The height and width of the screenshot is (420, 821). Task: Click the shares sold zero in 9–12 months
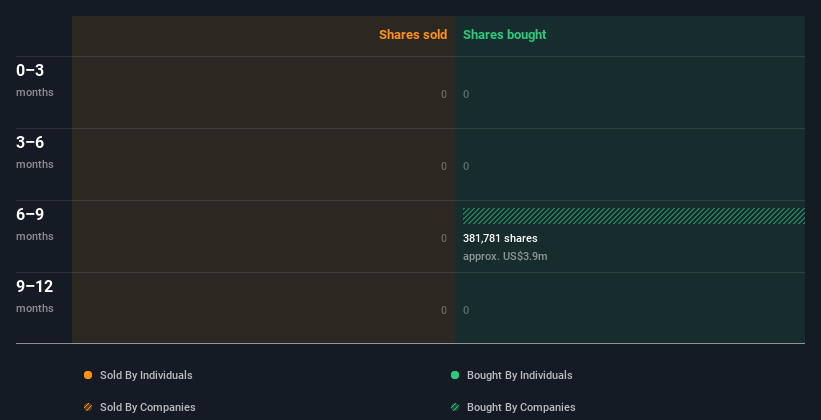click(x=444, y=310)
